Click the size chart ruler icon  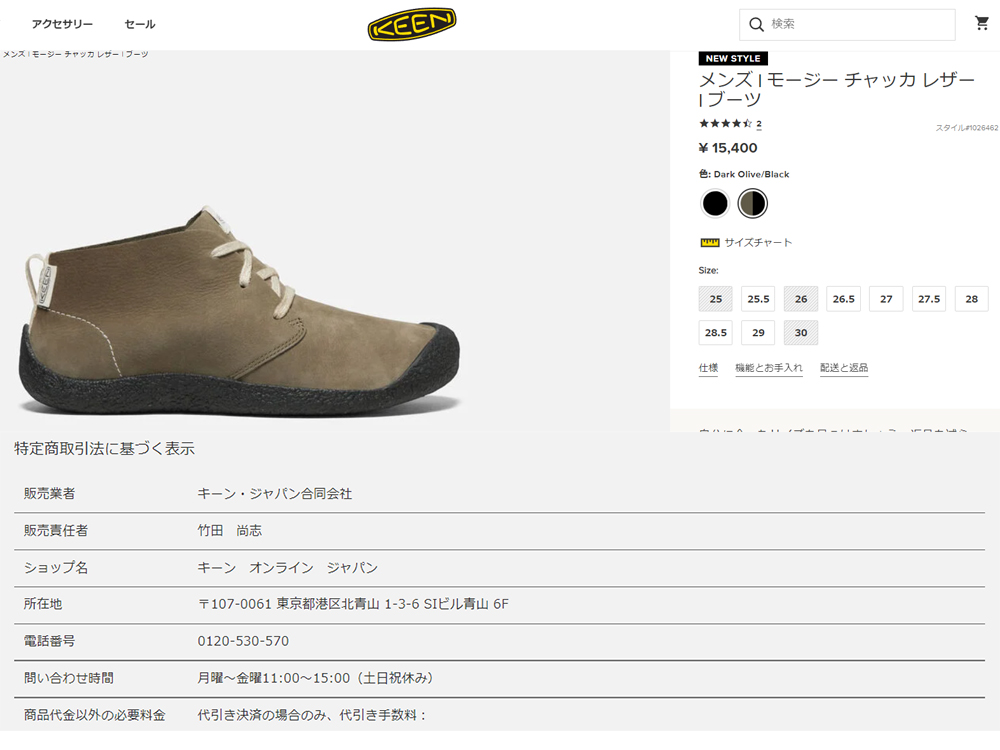710,242
